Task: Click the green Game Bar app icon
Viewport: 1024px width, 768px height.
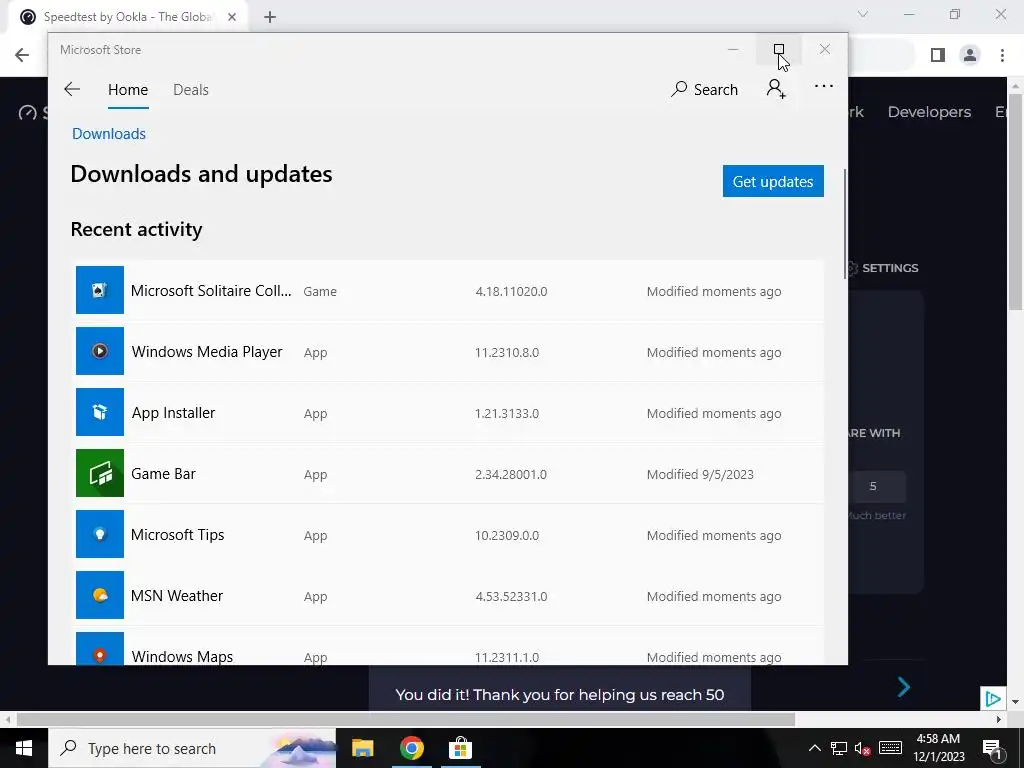Action: pyautogui.click(x=100, y=473)
